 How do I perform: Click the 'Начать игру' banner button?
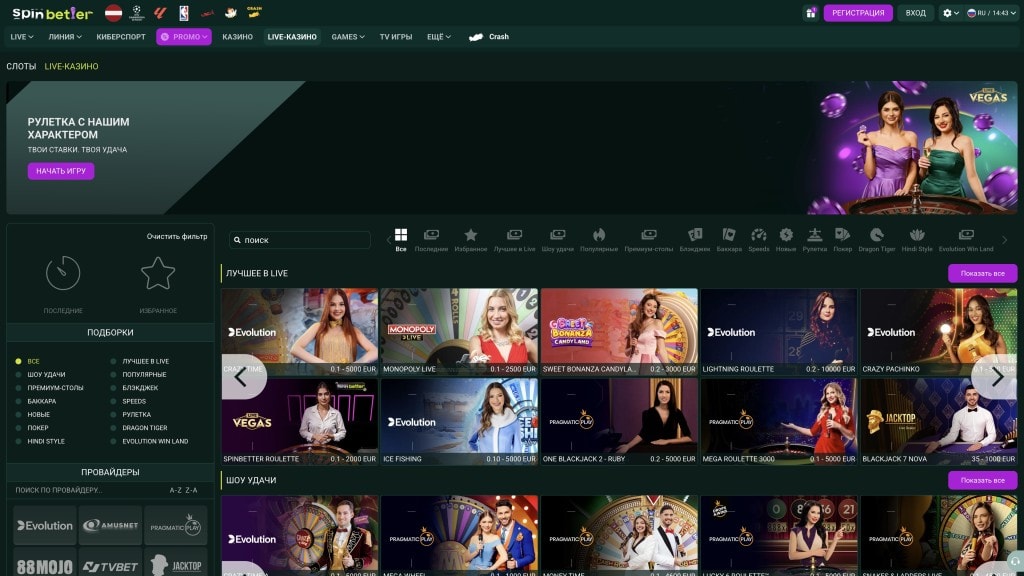pyautogui.click(x=61, y=171)
